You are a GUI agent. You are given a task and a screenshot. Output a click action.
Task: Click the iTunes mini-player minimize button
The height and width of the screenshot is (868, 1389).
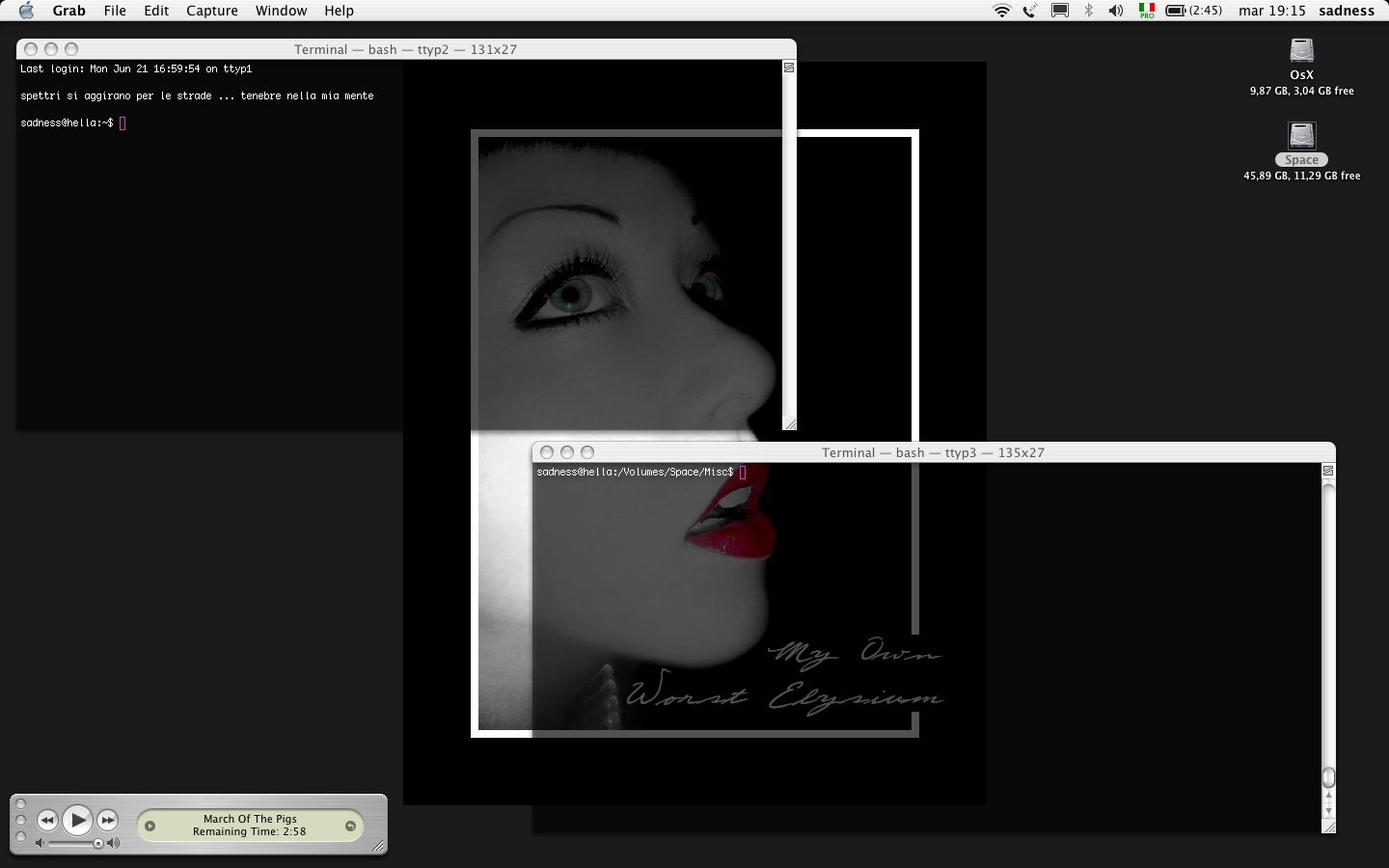(x=21, y=821)
